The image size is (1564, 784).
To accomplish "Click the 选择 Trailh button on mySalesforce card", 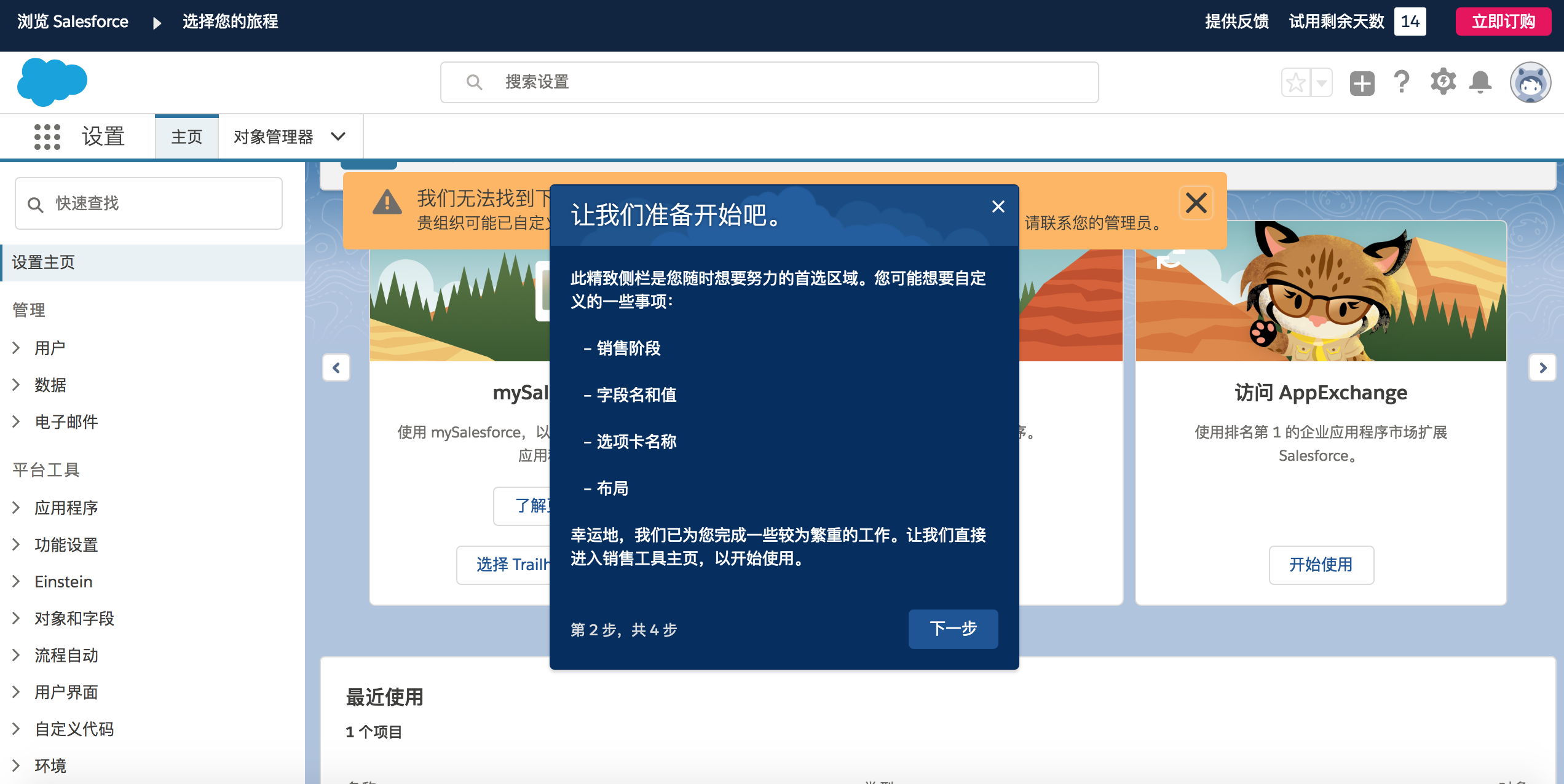I will click(x=503, y=564).
